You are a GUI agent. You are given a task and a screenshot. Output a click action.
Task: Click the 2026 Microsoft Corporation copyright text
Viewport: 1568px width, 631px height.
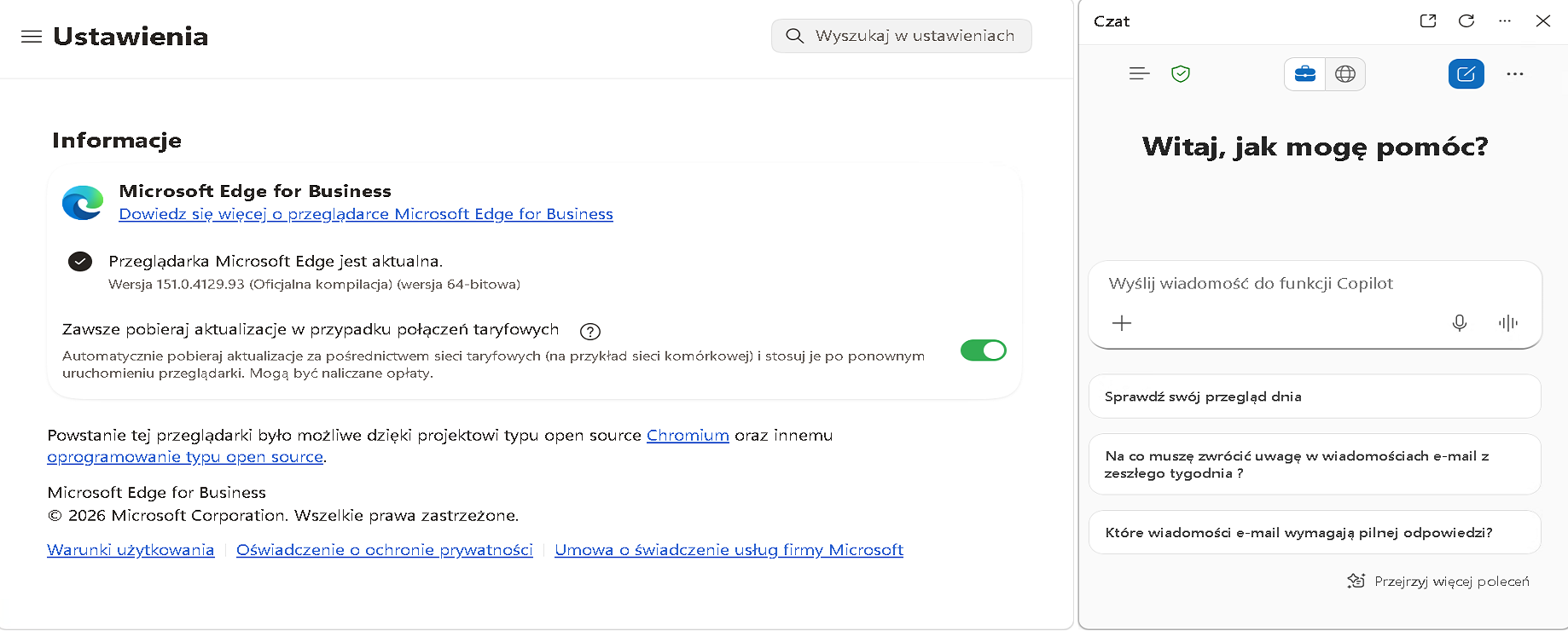pos(283,516)
